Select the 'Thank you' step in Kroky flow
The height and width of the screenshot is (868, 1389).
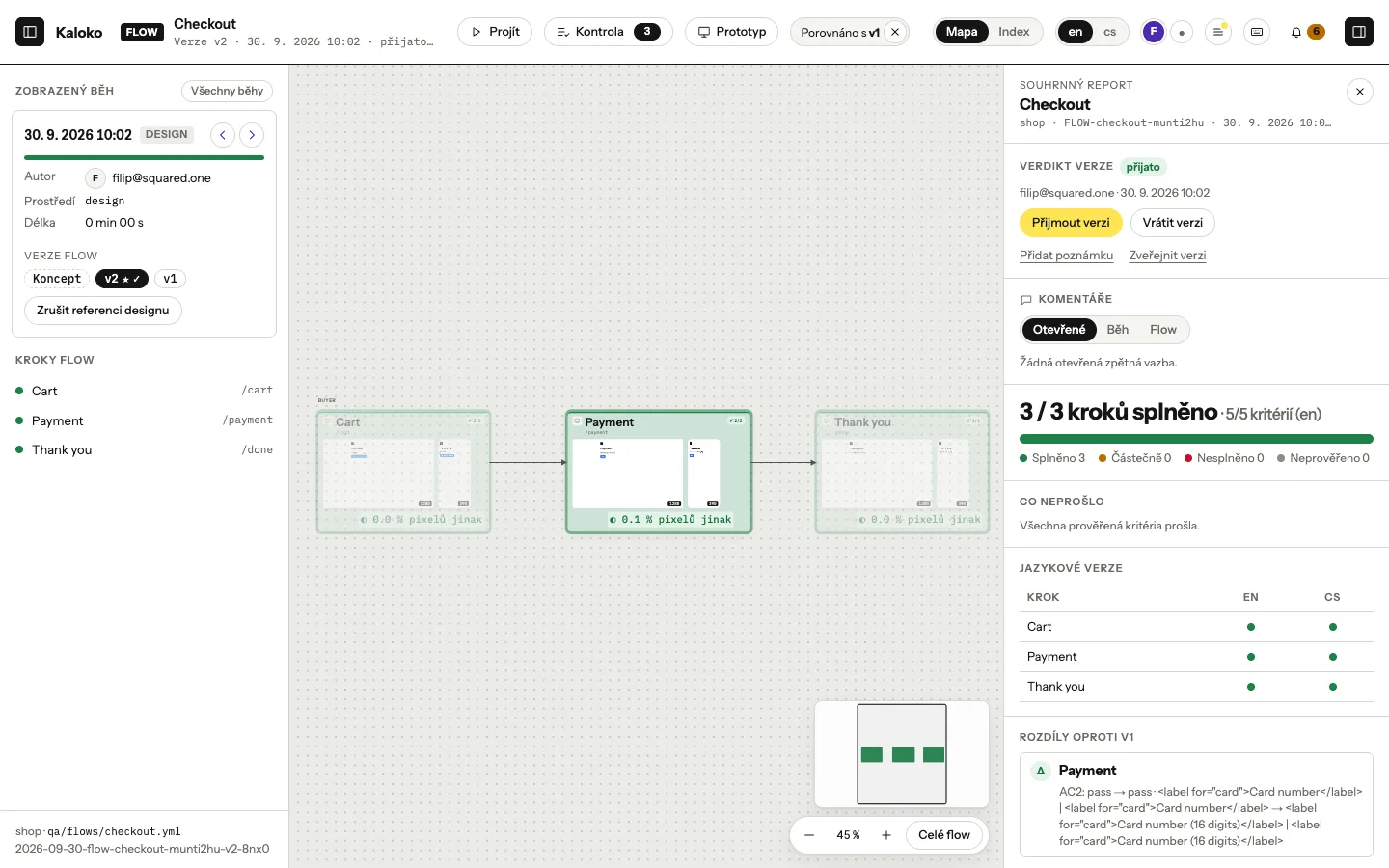point(144,449)
